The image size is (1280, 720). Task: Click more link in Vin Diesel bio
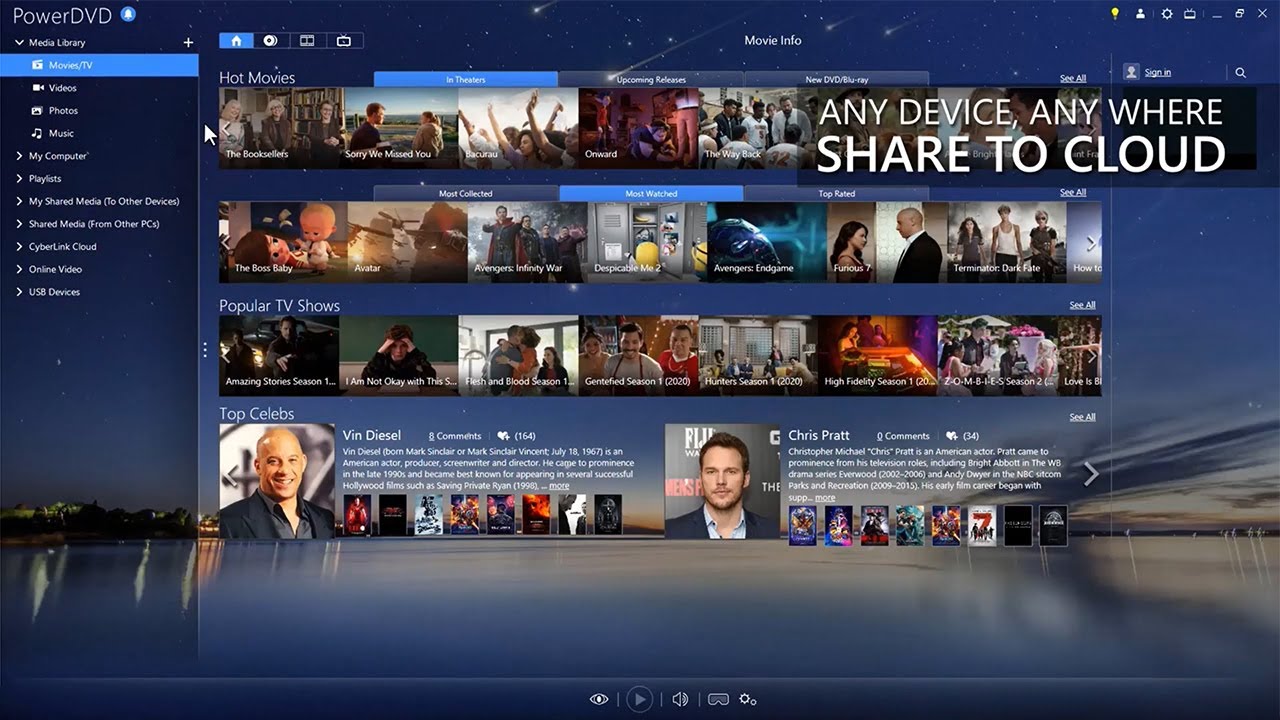pos(559,486)
